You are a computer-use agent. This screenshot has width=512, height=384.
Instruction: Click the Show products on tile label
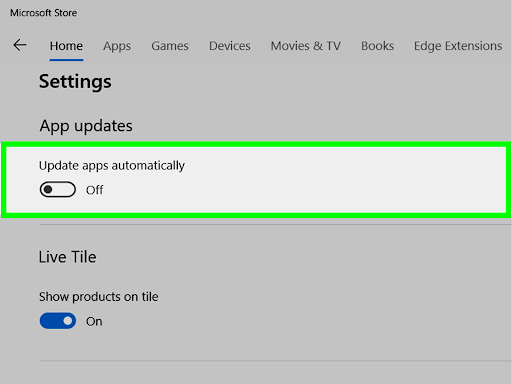point(98,297)
